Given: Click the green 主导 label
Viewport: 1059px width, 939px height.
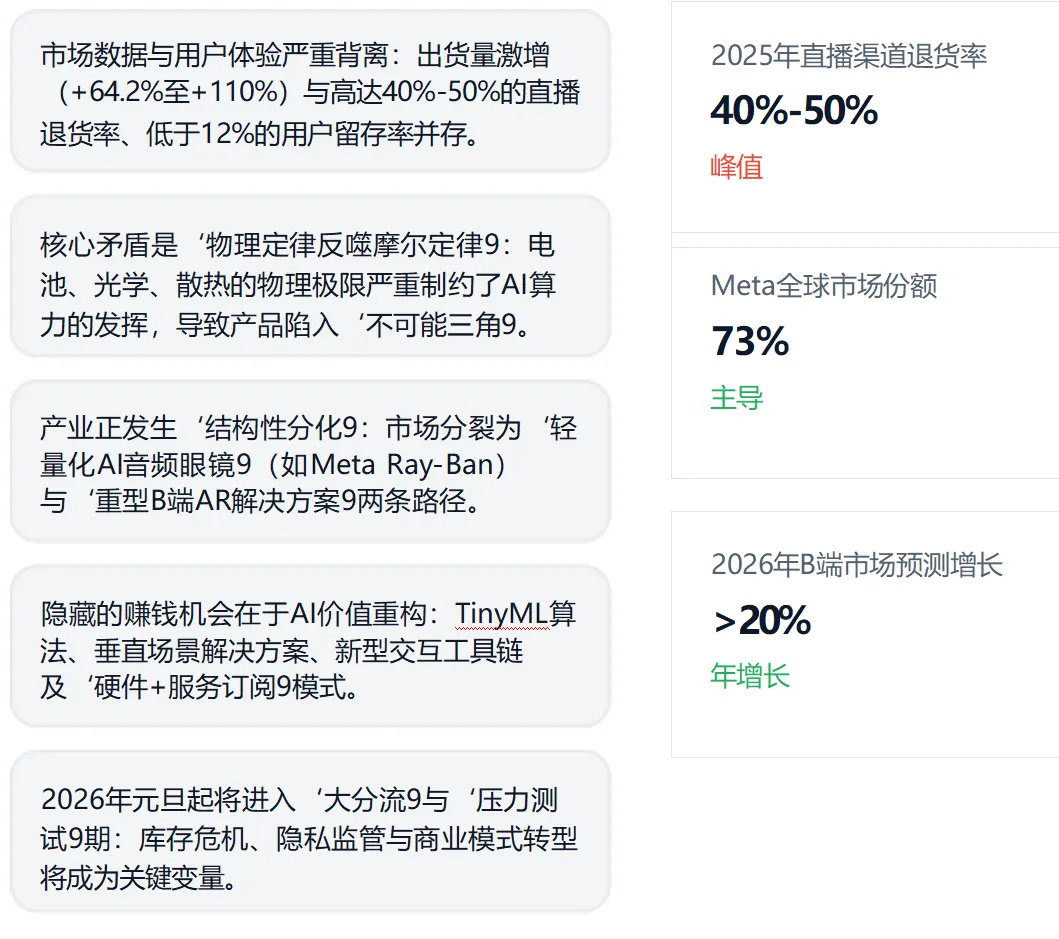Looking at the screenshot, I should point(737,398).
